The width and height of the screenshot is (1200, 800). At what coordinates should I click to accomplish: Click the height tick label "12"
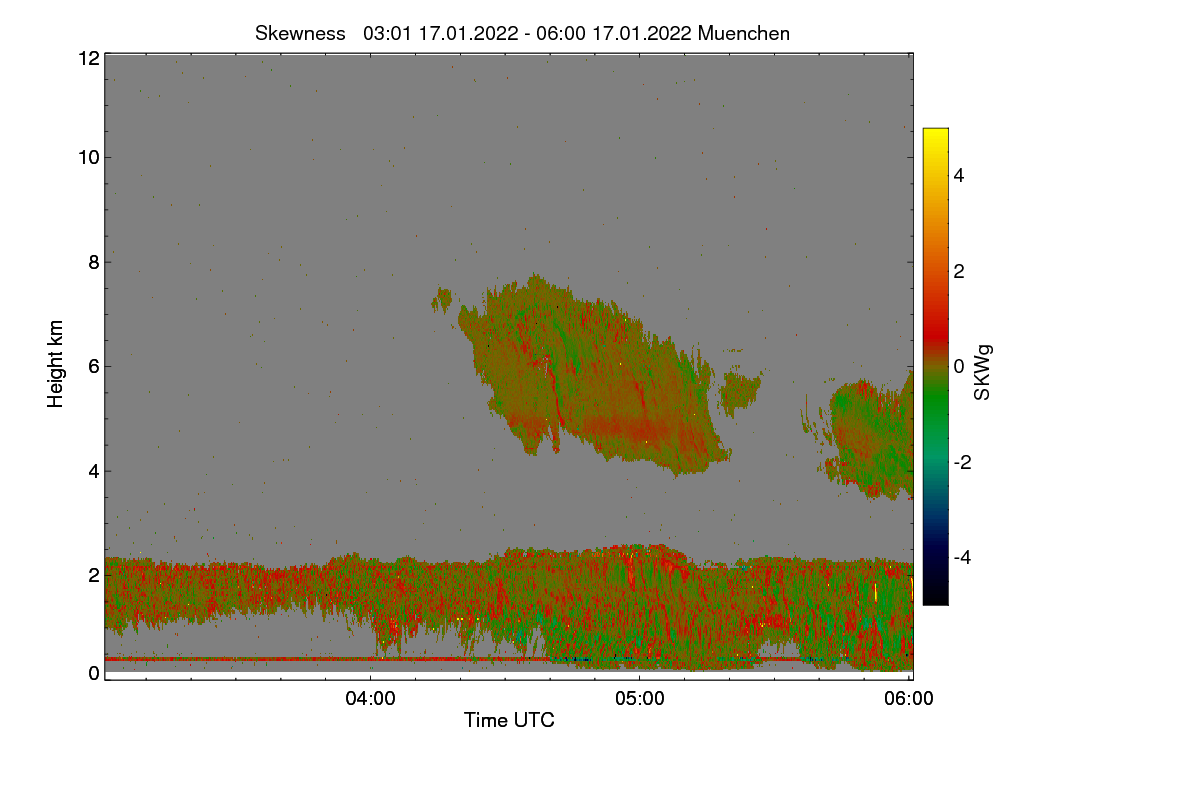click(87, 58)
